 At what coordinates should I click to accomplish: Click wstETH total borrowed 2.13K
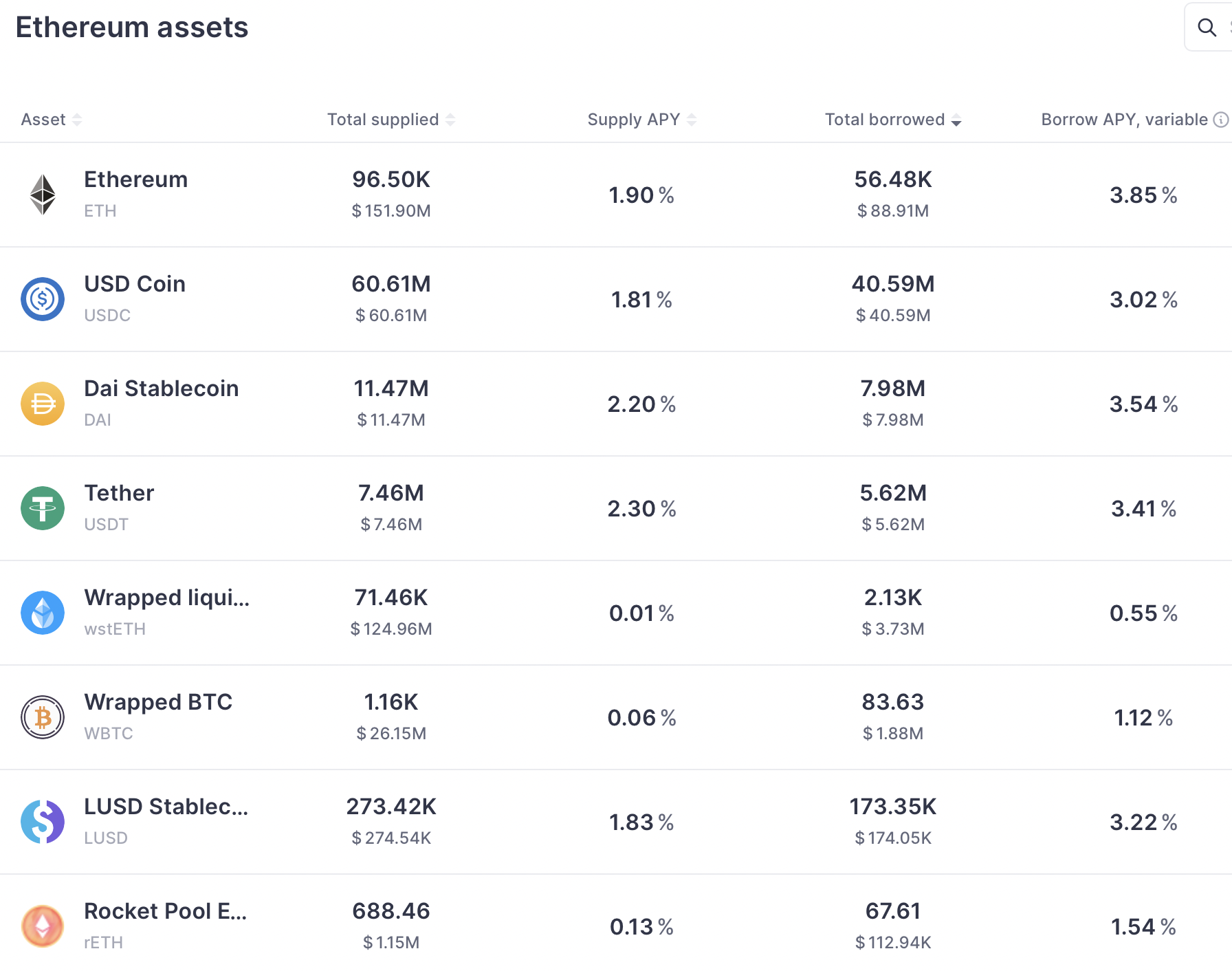(893, 598)
